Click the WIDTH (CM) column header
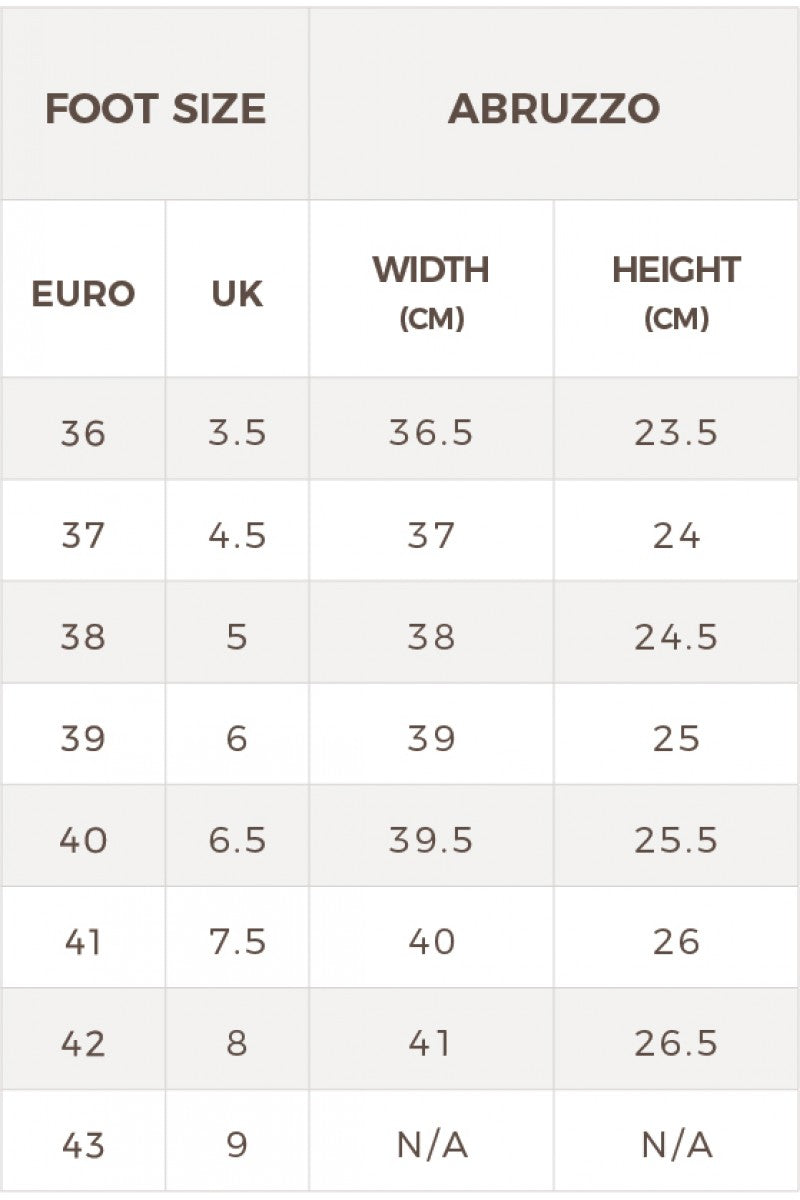 [x=431, y=292]
